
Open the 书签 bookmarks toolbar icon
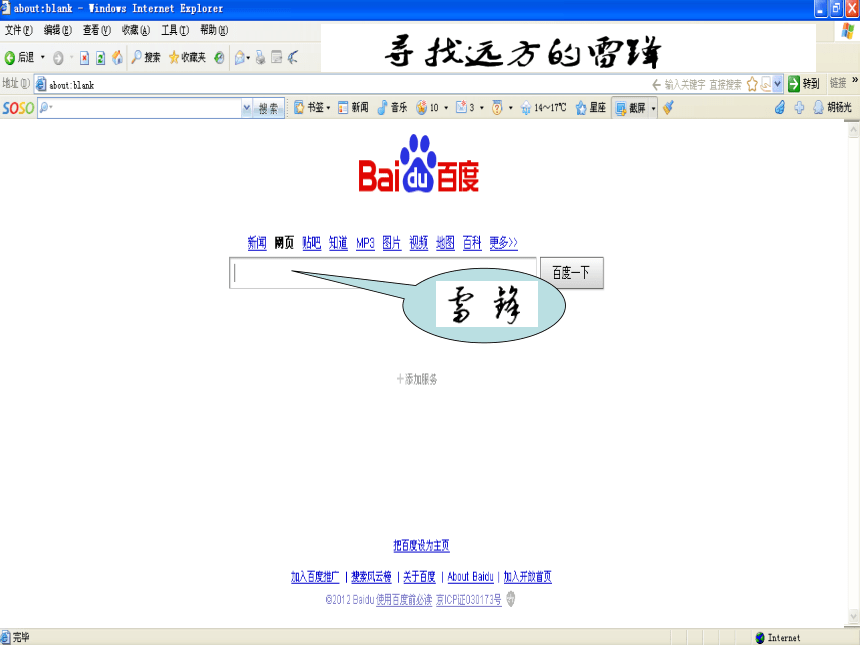(299, 108)
